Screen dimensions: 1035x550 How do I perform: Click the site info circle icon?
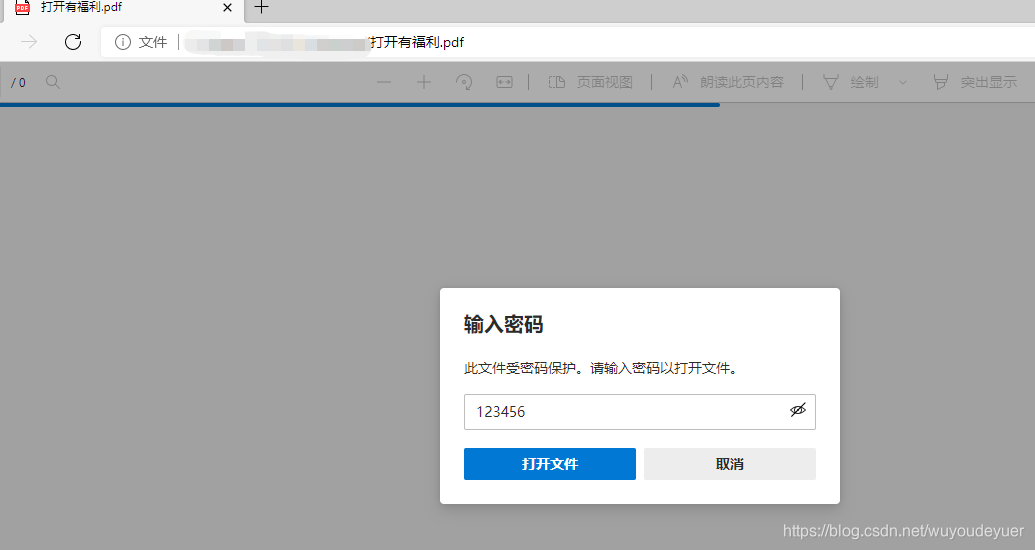(x=123, y=42)
